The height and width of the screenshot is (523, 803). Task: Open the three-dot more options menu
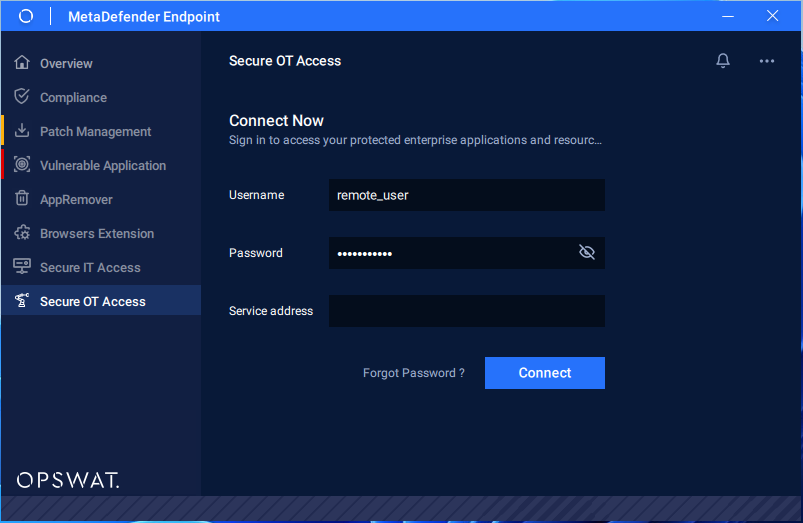[767, 61]
